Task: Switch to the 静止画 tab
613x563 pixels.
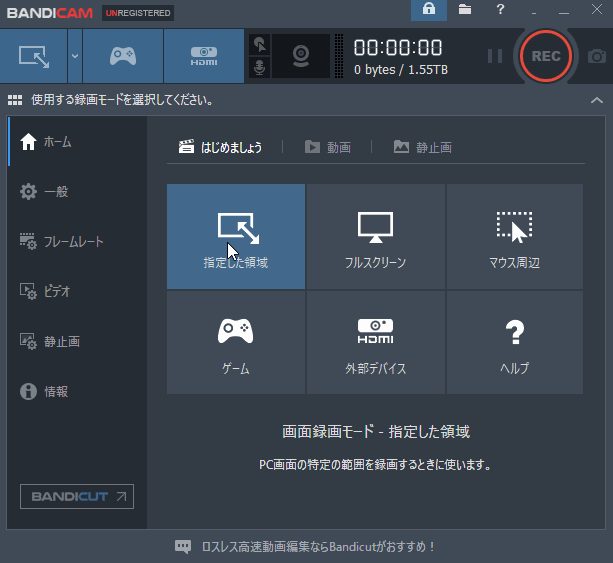Action: click(423, 147)
